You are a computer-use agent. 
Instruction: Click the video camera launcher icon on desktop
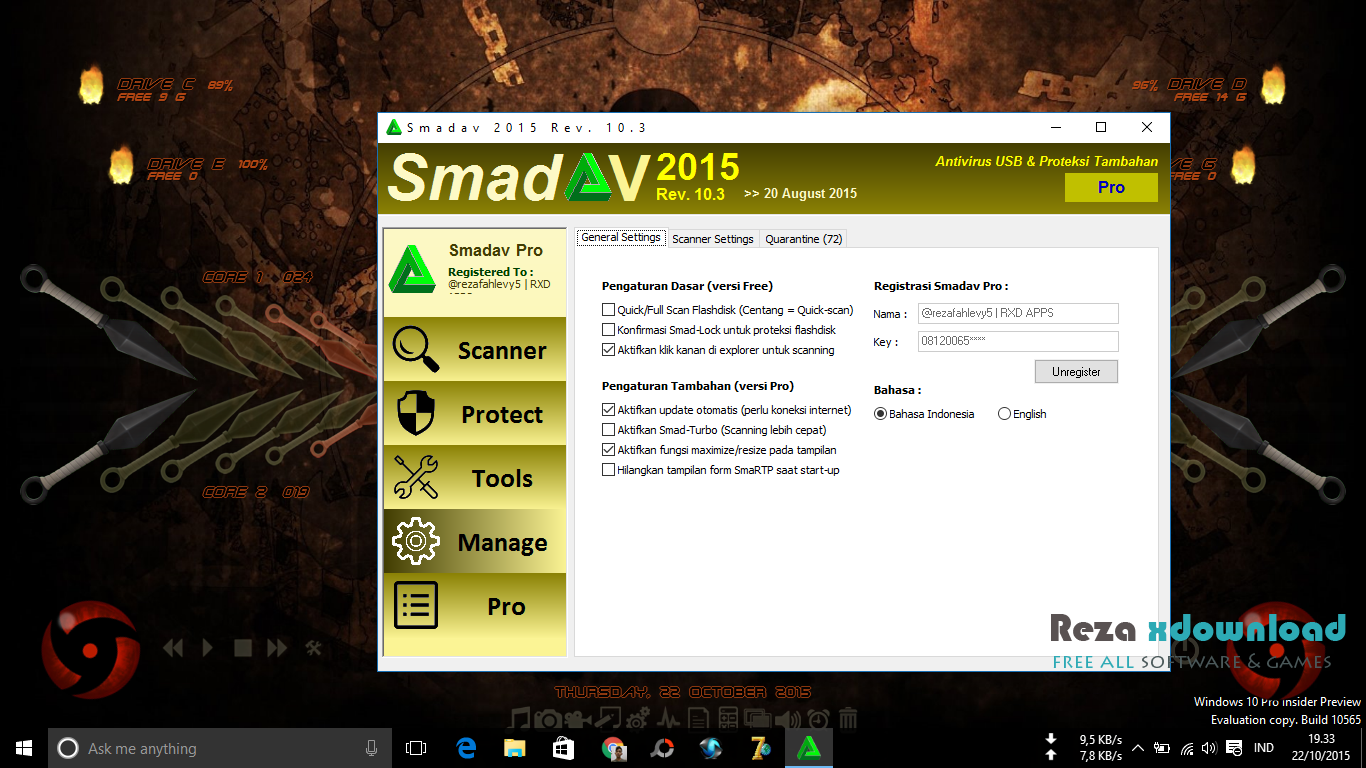tap(577, 718)
